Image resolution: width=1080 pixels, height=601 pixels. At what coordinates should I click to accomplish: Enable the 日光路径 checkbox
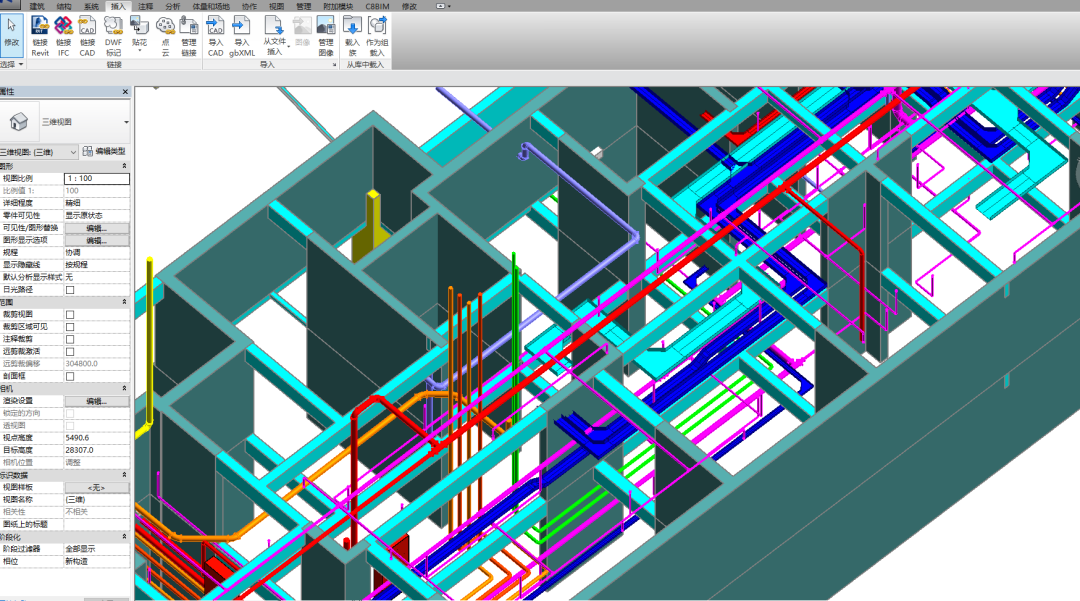pos(70,290)
